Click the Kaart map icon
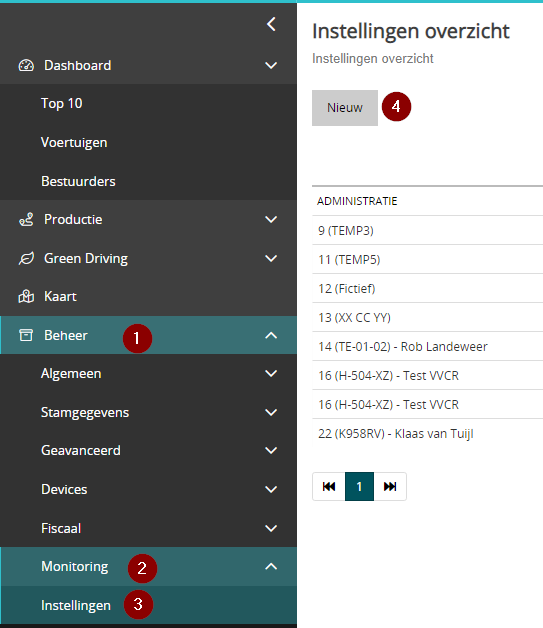The image size is (543, 628). (26, 296)
